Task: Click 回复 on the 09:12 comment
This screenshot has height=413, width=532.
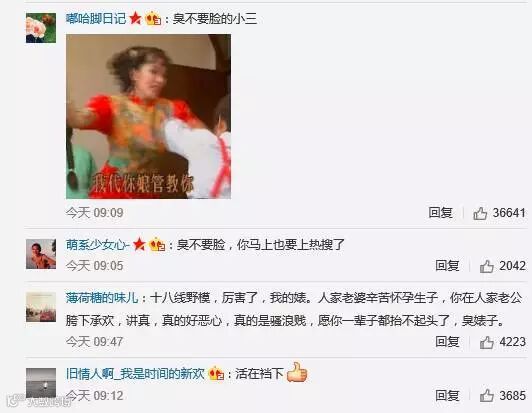Action: coord(447,395)
